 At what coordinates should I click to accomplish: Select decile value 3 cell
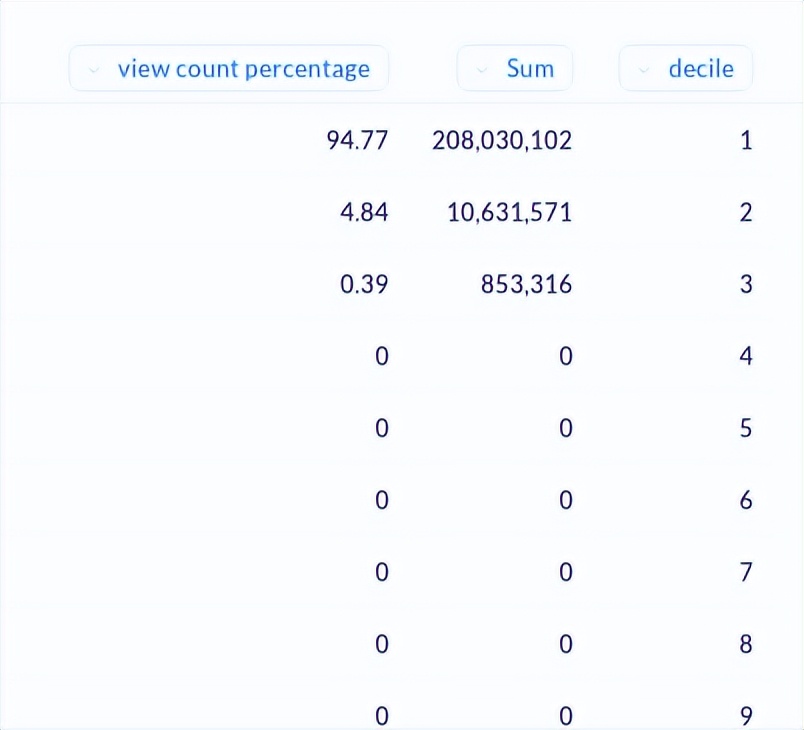[745, 285]
